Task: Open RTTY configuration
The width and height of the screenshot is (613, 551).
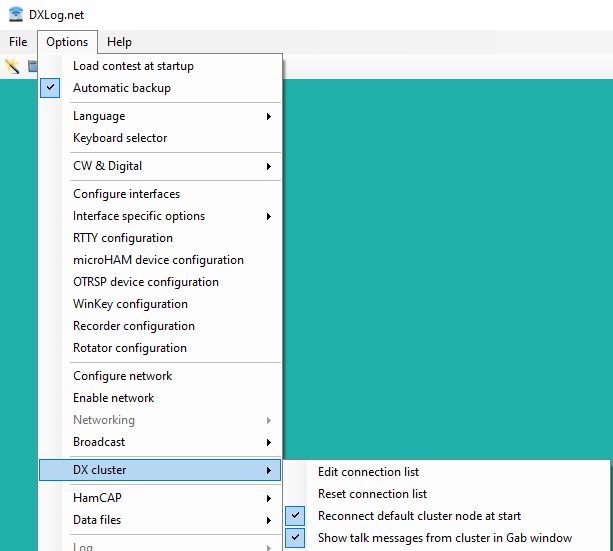Action: point(160,238)
